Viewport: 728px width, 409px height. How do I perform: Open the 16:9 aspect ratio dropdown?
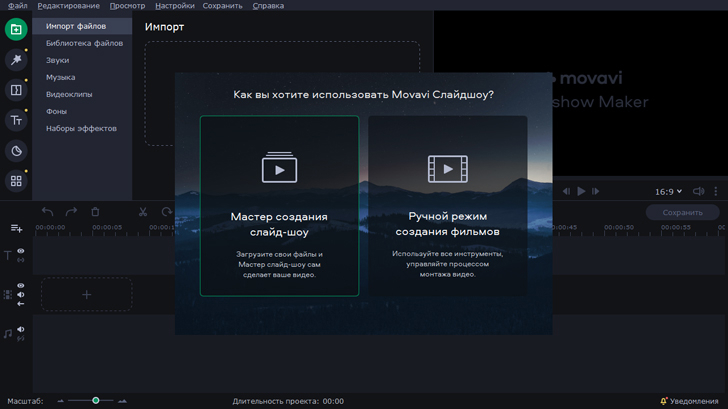tap(668, 191)
